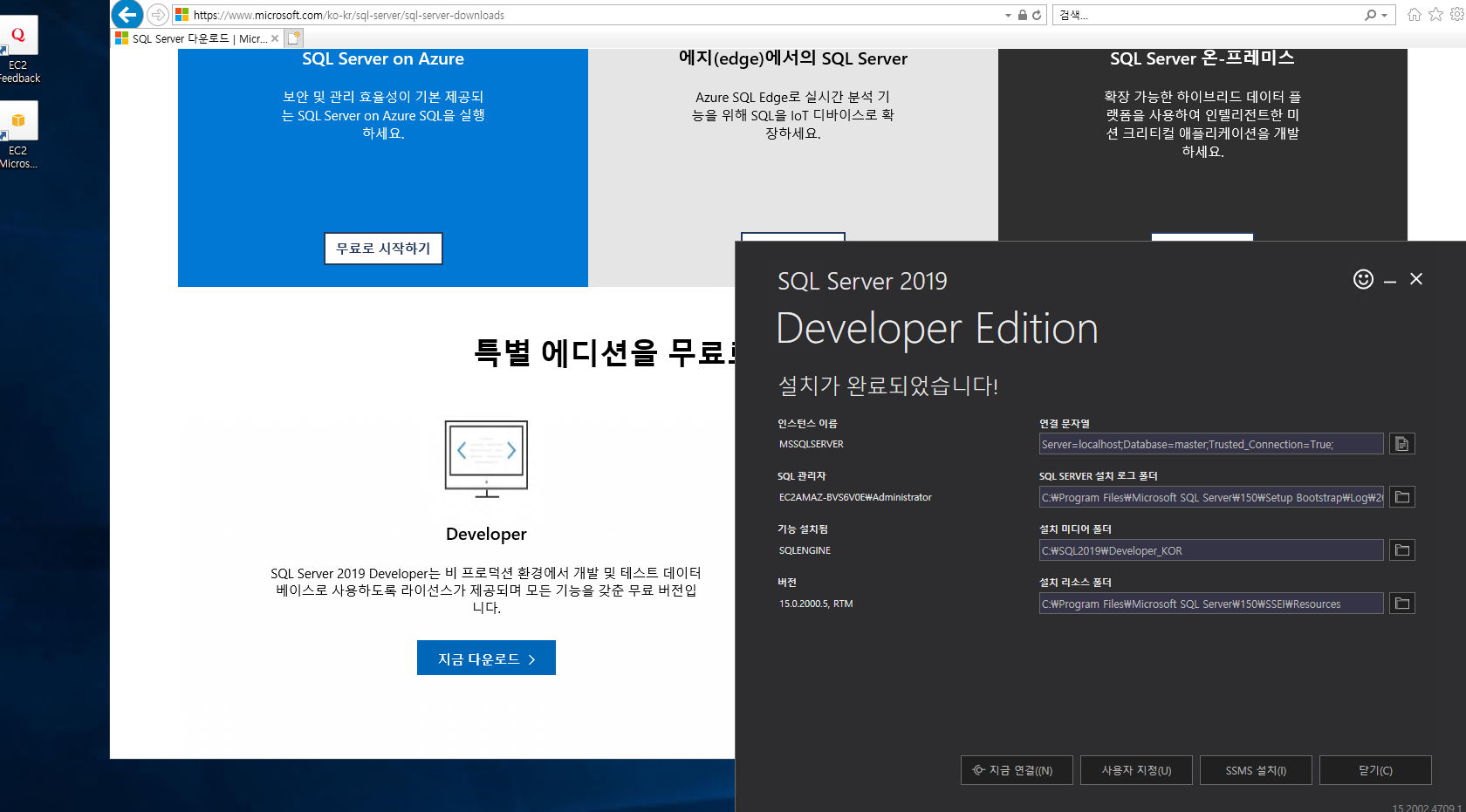Click the connection string text field
This screenshot has height=812, width=1466.
pos(1211,444)
